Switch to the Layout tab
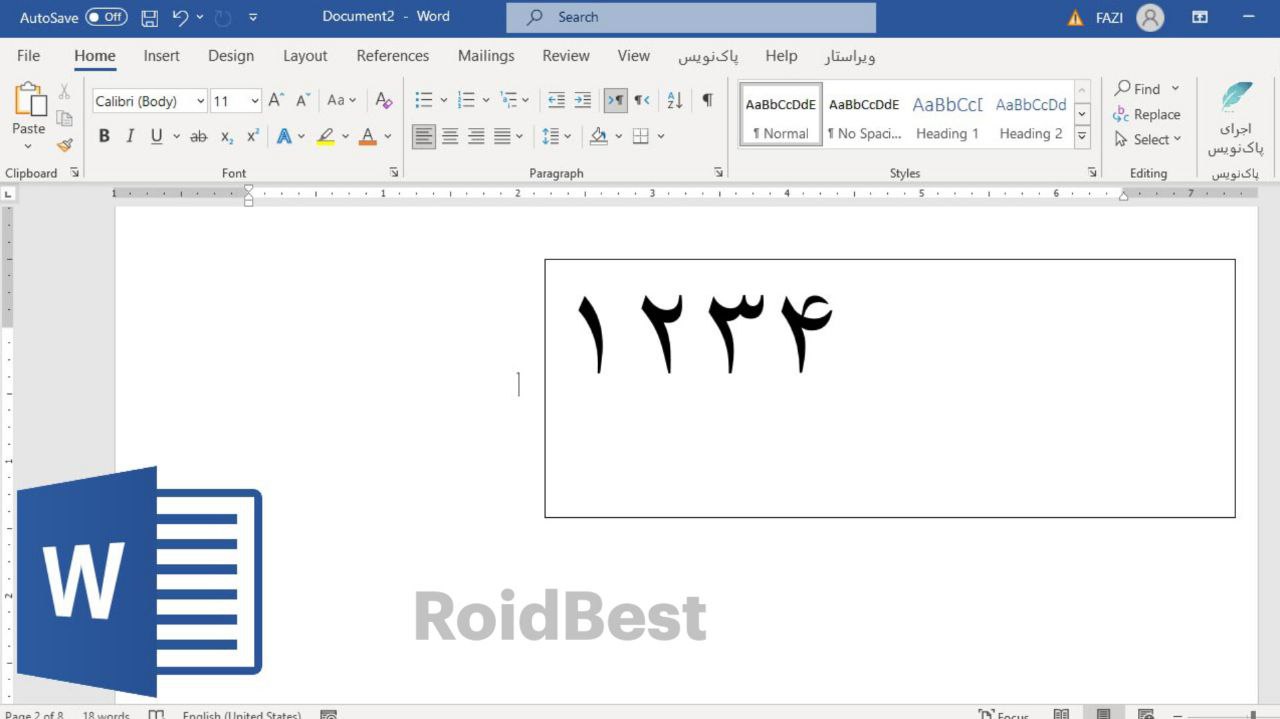 [305, 56]
